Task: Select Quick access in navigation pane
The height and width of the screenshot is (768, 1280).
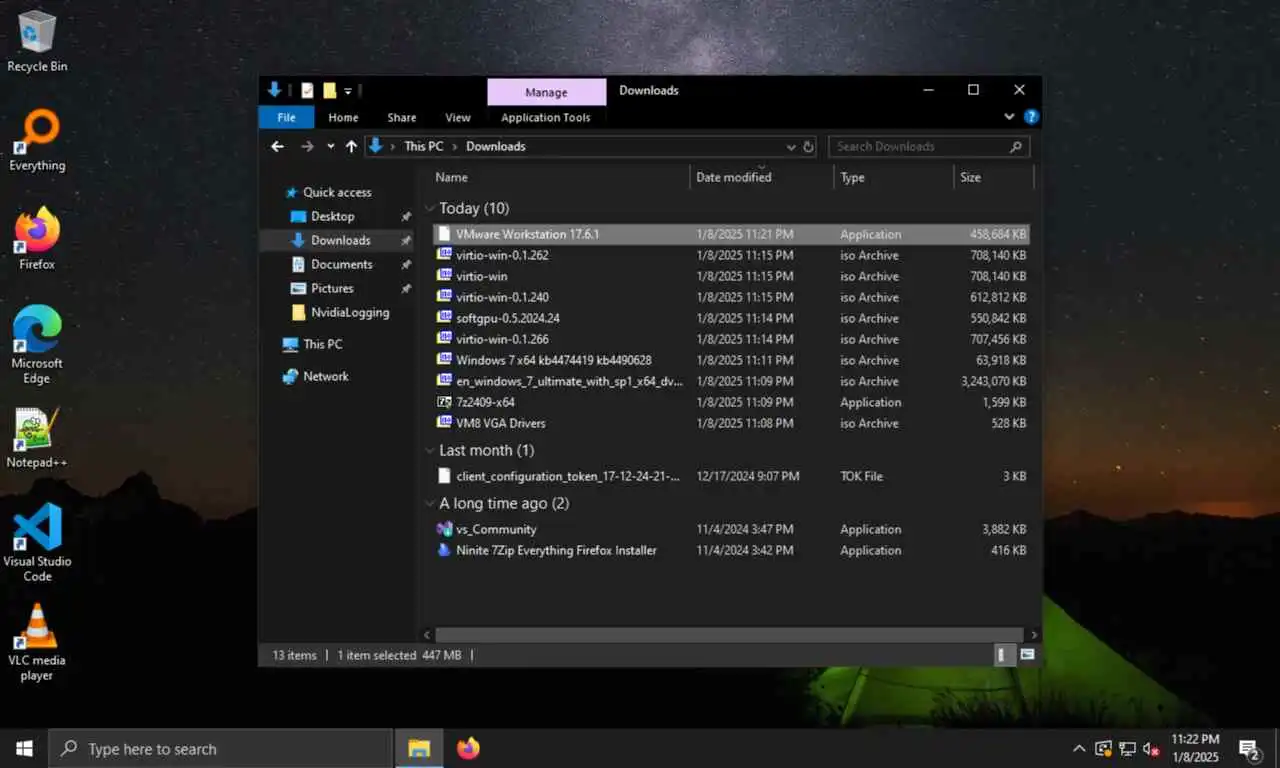Action: 337,192
